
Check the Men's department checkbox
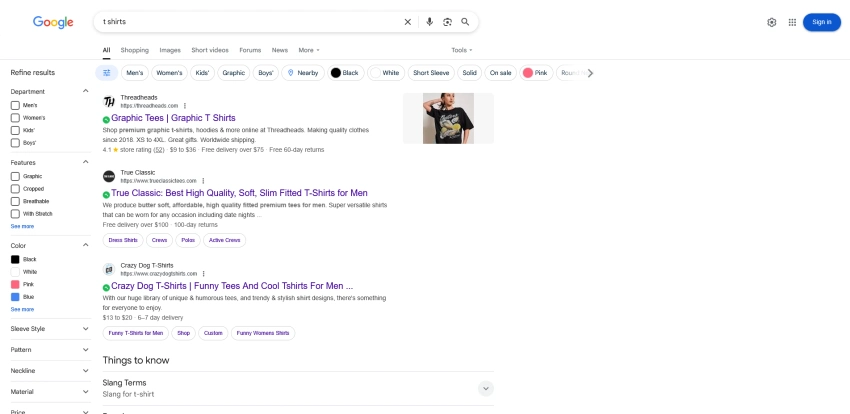click(x=15, y=105)
